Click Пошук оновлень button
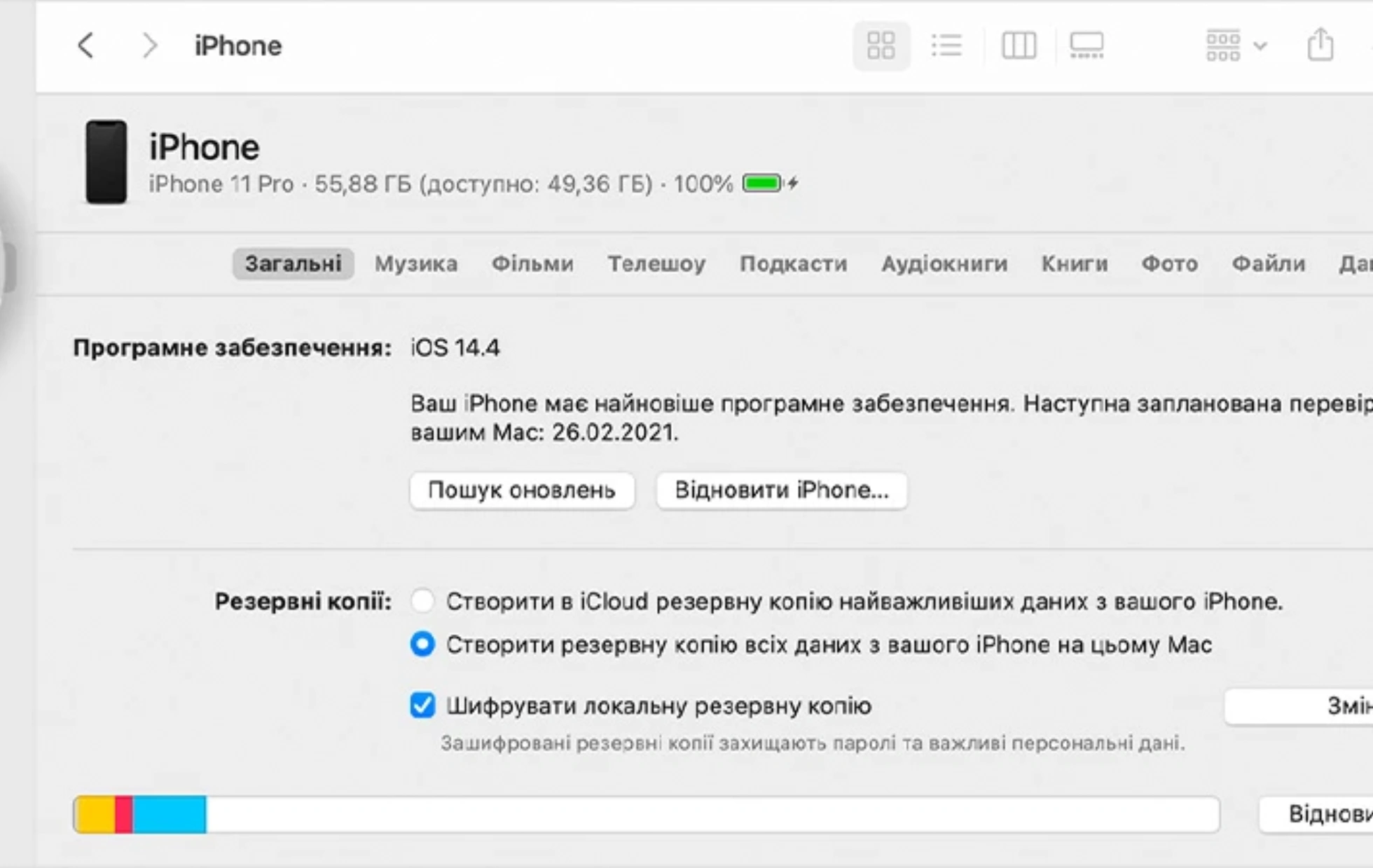The width and height of the screenshot is (1373, 868). tap(521, 490)
